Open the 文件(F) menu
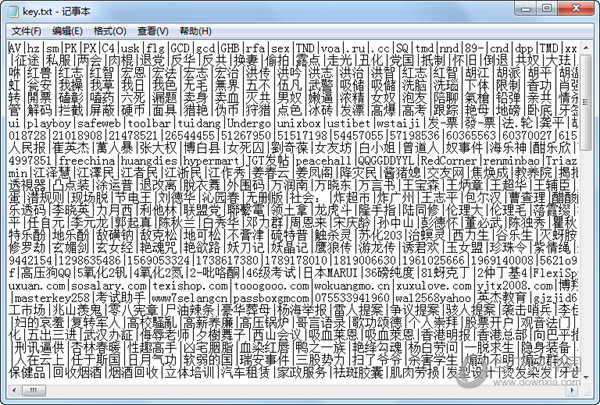The height and width of the screenshot is (405, 600). point(26,31)
